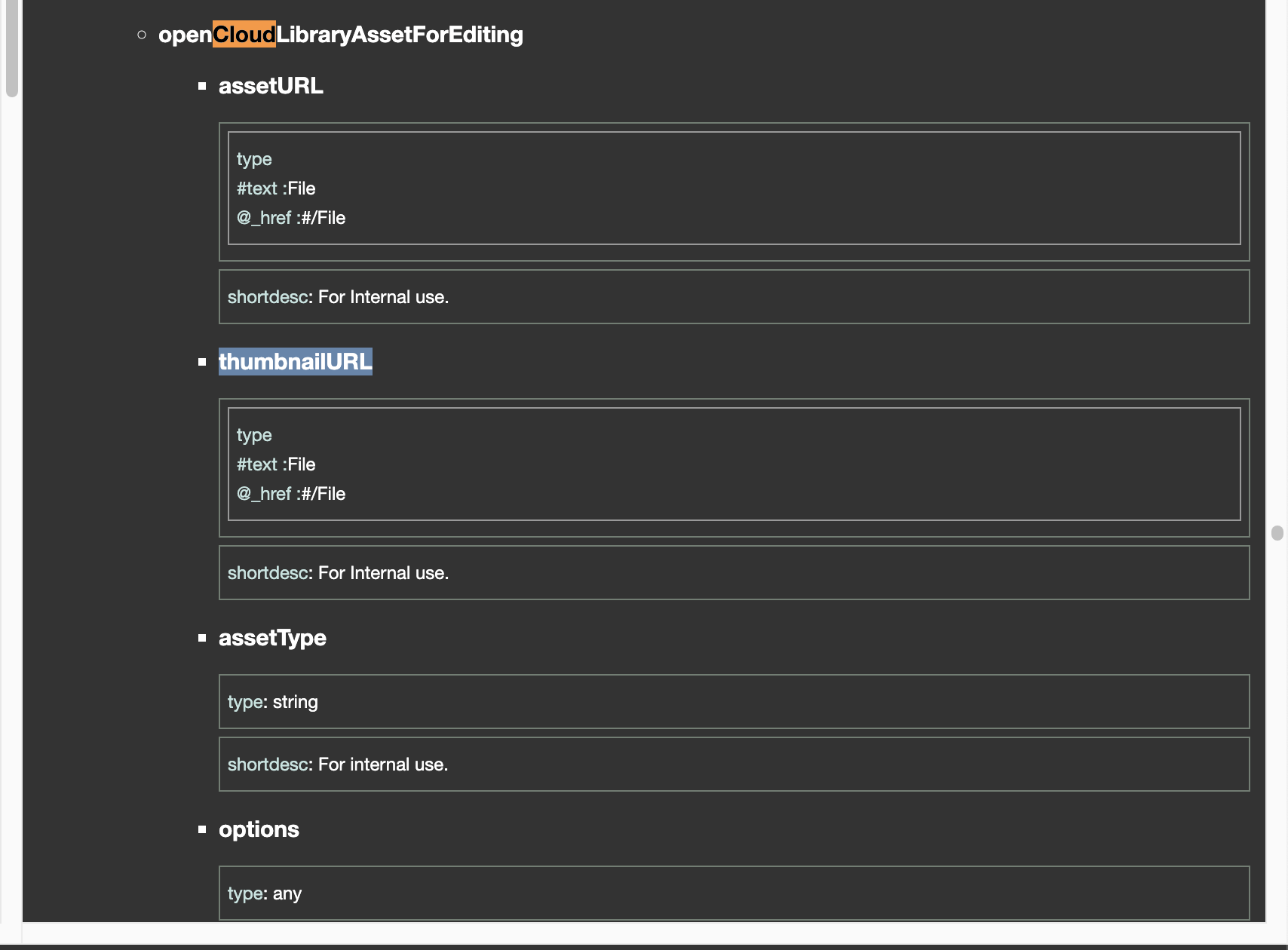Click '#text :File' under thumbnailURL
The width and height of the screenshot is (1288, 950).
[x=276, y=464]
